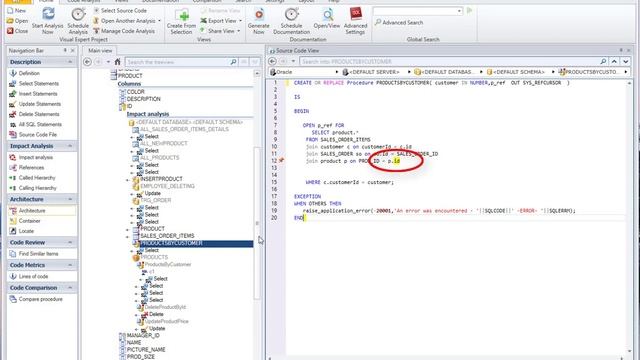Go back in treeview navigation

(x=87, y=62)
